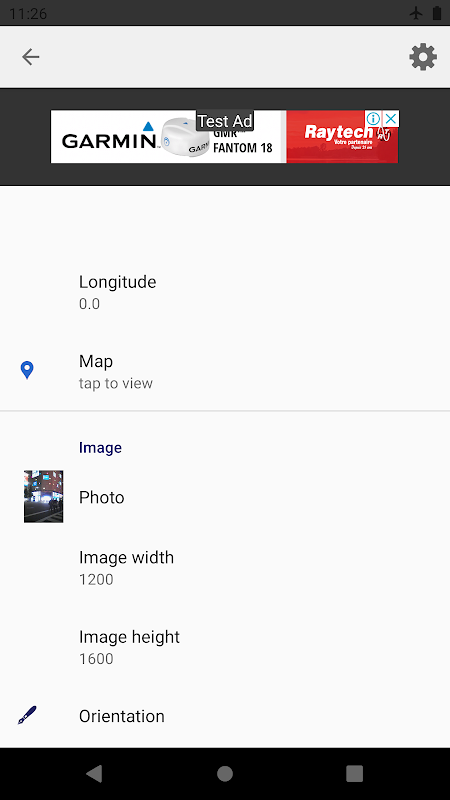450x800 pixels.
Task: Tap the back arrow icon
Action: [x=31, y=57]
